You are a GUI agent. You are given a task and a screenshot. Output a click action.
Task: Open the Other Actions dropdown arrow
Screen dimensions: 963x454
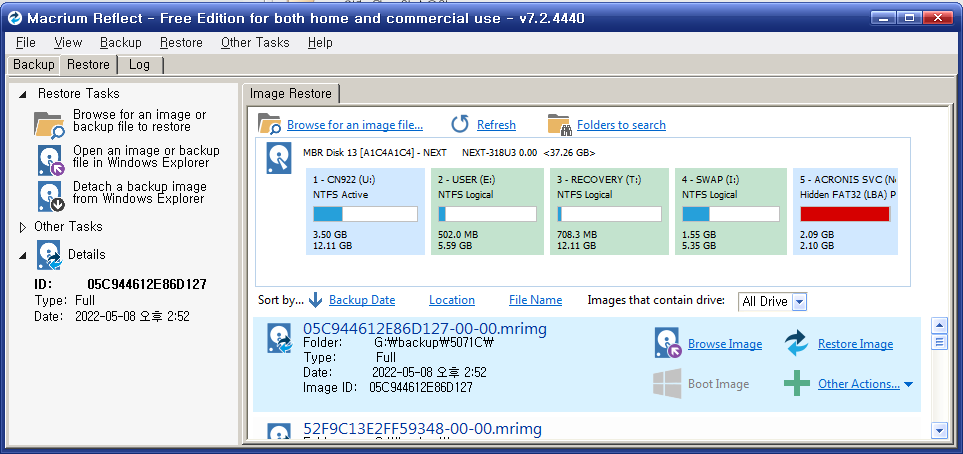(908, 384)
